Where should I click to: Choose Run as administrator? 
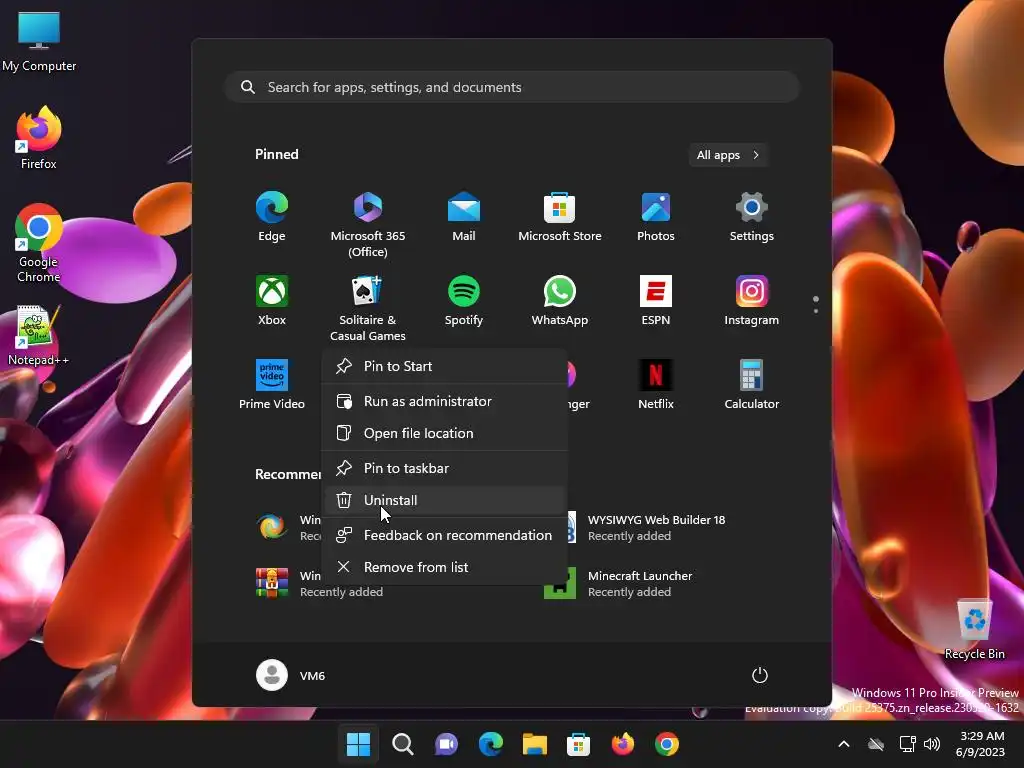pyautogui.click(x=444, y=401)
